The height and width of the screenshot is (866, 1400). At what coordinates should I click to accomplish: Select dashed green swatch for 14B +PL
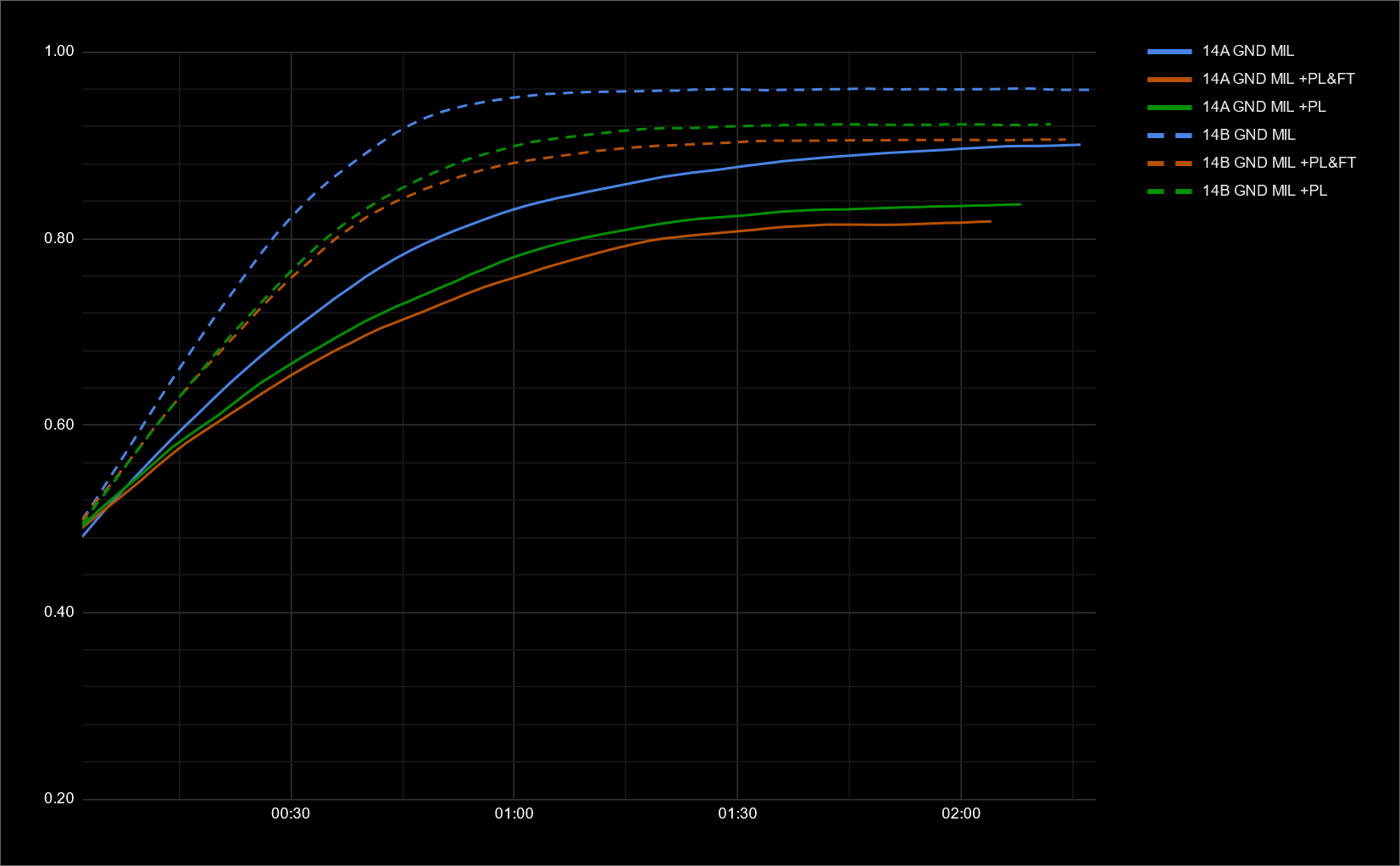point(1169,192)
